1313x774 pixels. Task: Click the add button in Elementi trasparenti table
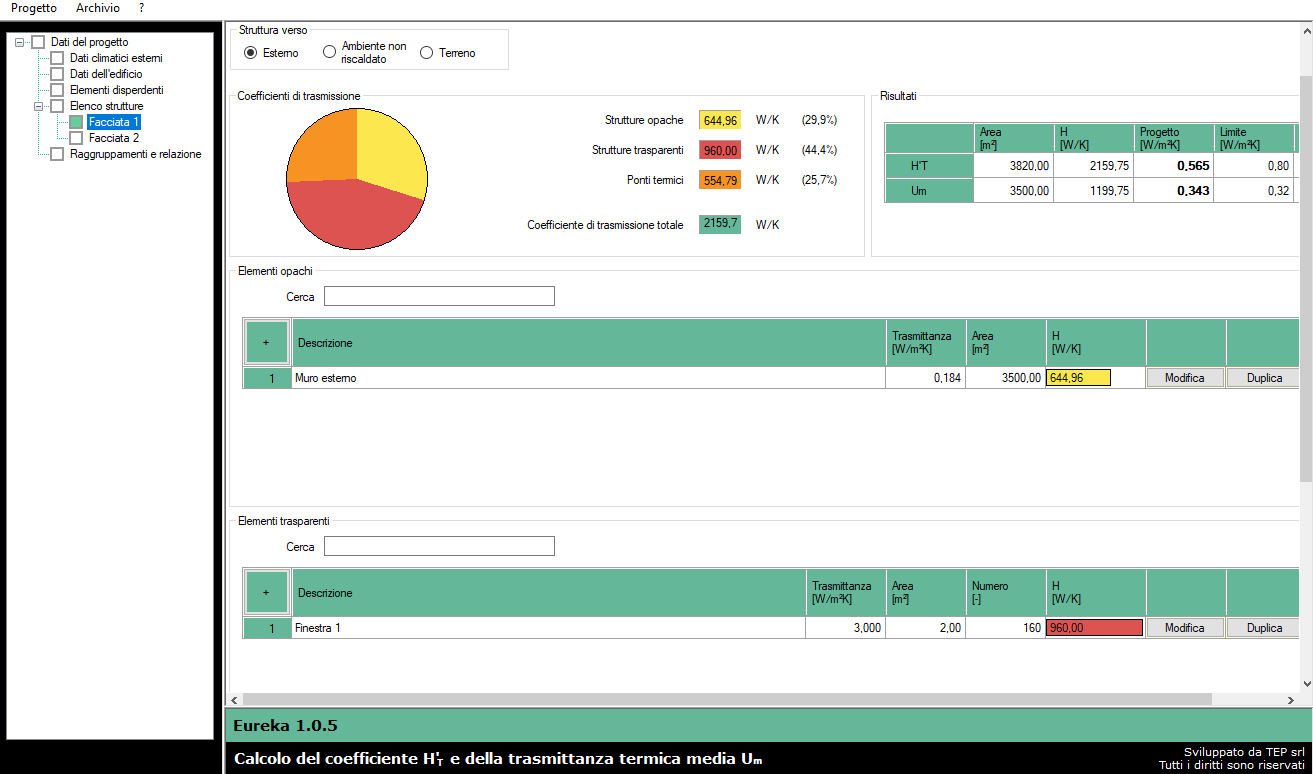point(266,592)
